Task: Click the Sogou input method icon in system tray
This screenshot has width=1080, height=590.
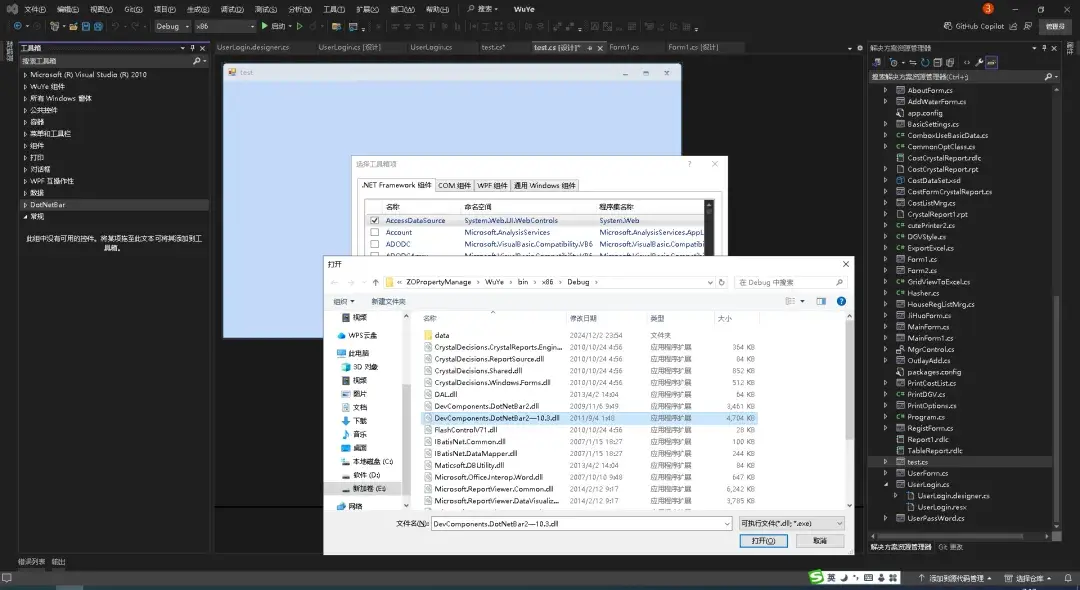Action: tap(815, 578)
